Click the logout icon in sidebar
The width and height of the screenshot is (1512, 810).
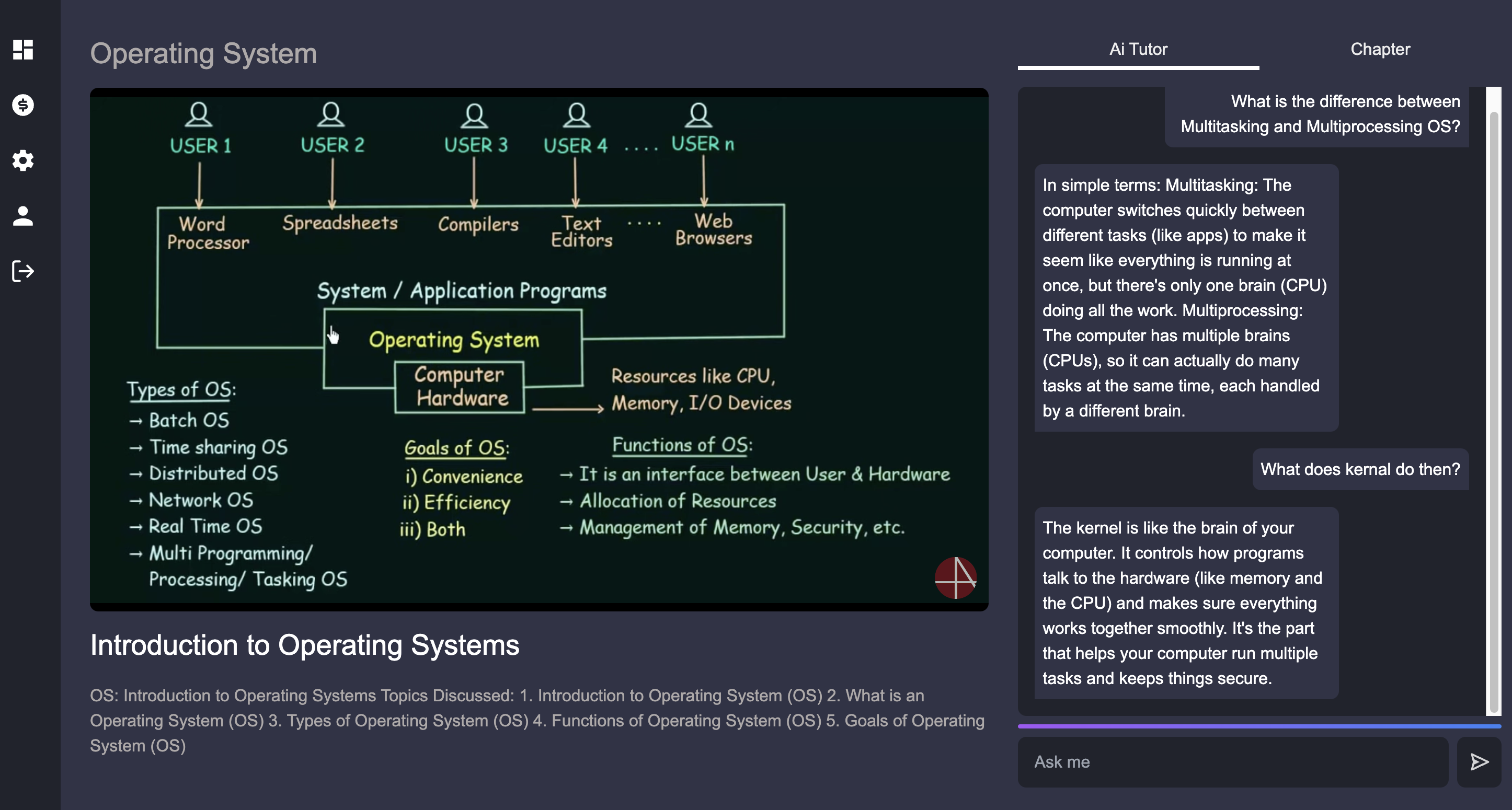point(23,271)
